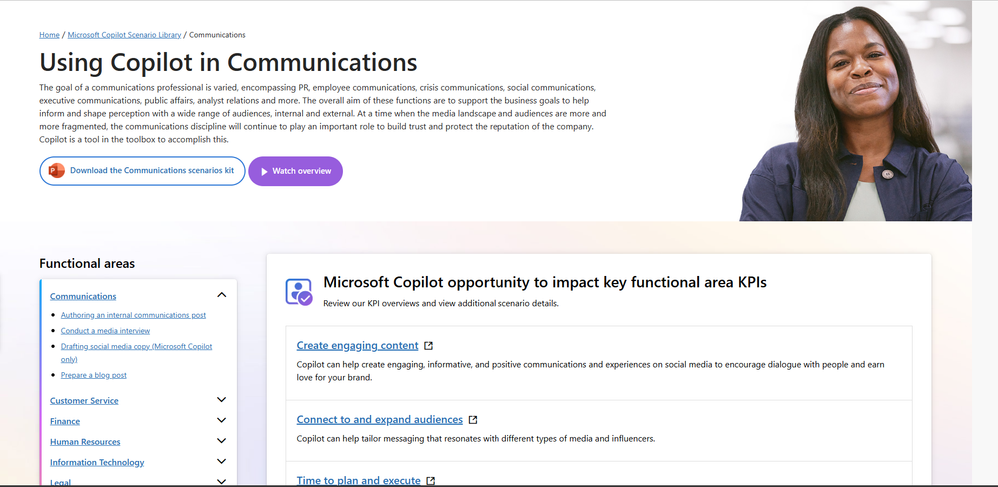The height and width of the screenshot is (487, 998).
Task: Click the Communications breadcrumb text
Action: [x=217, y=35]
